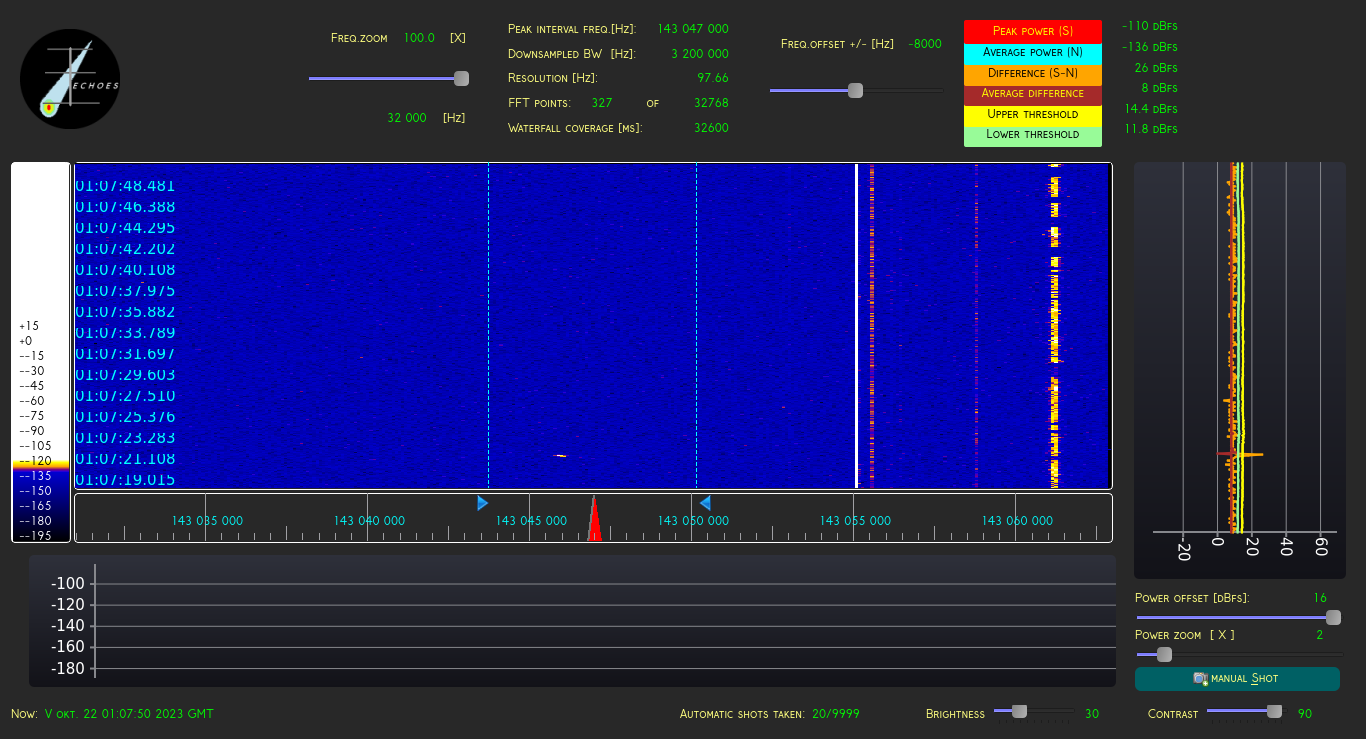
Task: Click the orange Difference (S-N) legend
Action: point(1032,73)
